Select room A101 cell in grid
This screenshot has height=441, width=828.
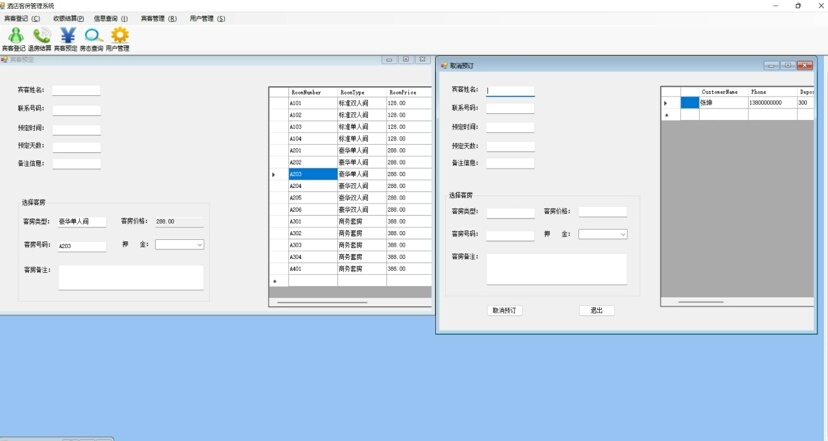(313, 103)
